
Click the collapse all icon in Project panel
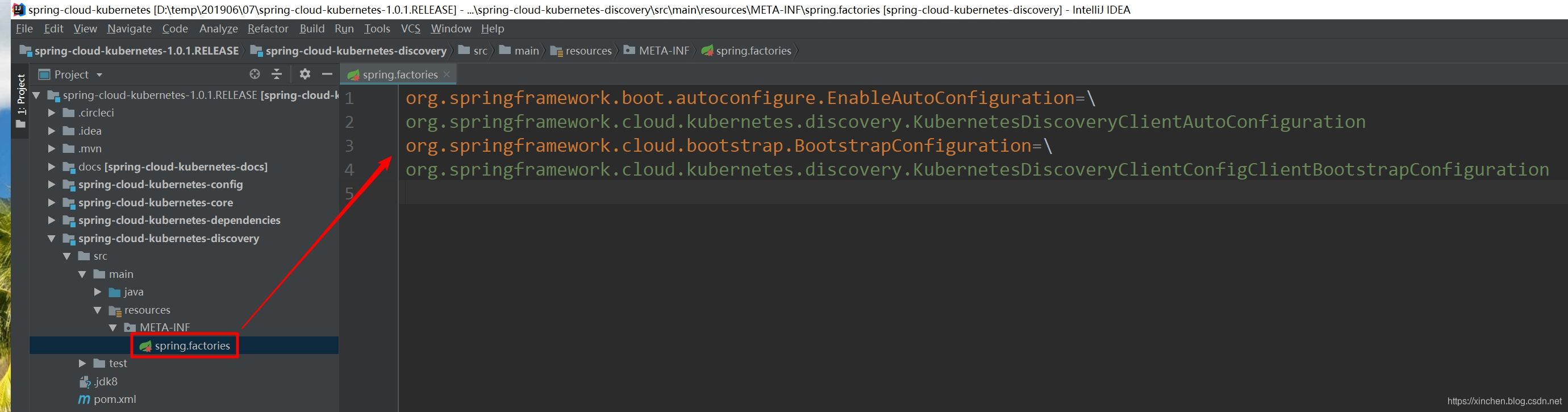[x=277, y=74]
